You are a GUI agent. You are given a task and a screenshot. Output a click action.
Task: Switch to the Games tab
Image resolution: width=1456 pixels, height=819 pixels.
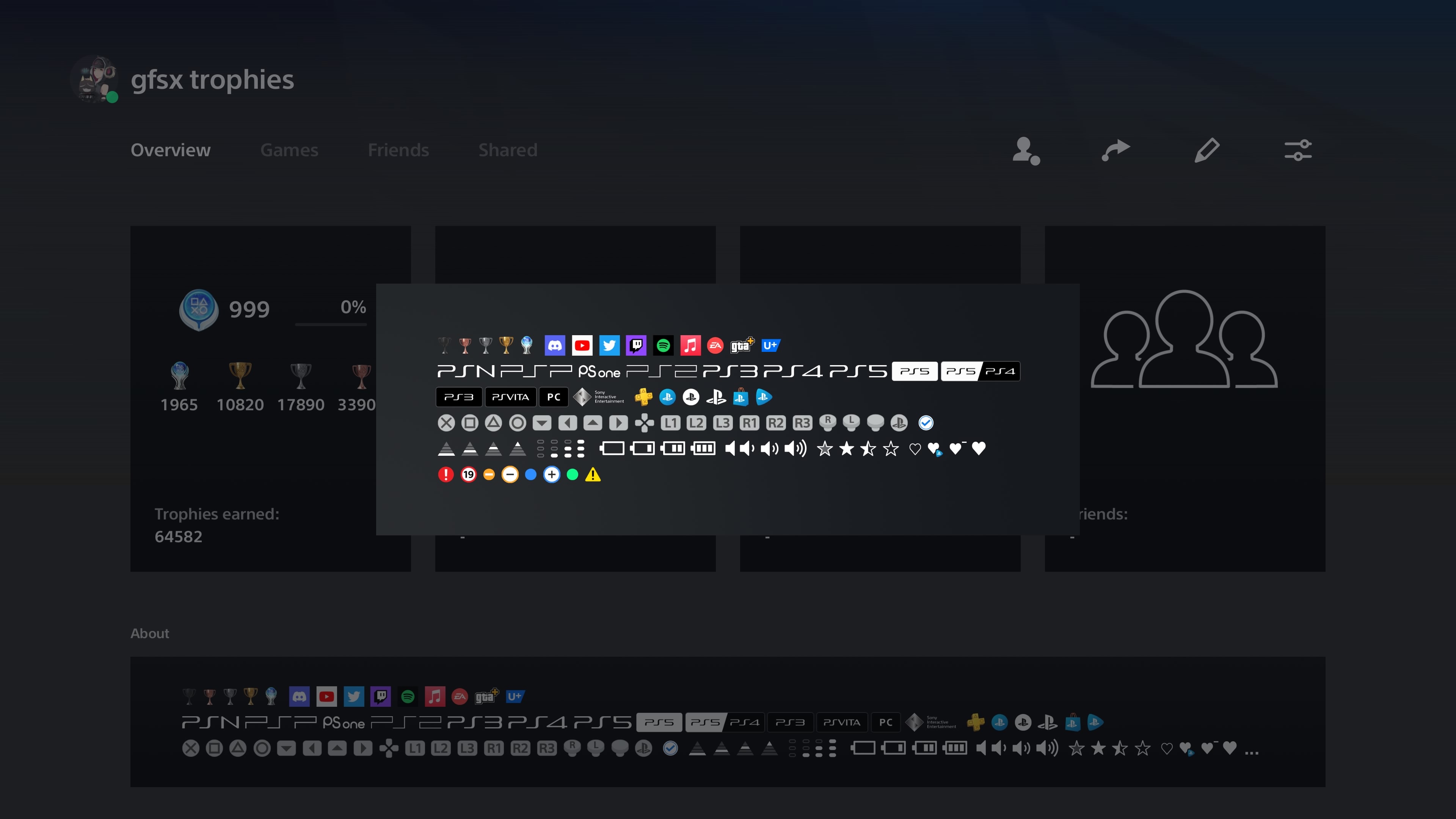point(289,150)
